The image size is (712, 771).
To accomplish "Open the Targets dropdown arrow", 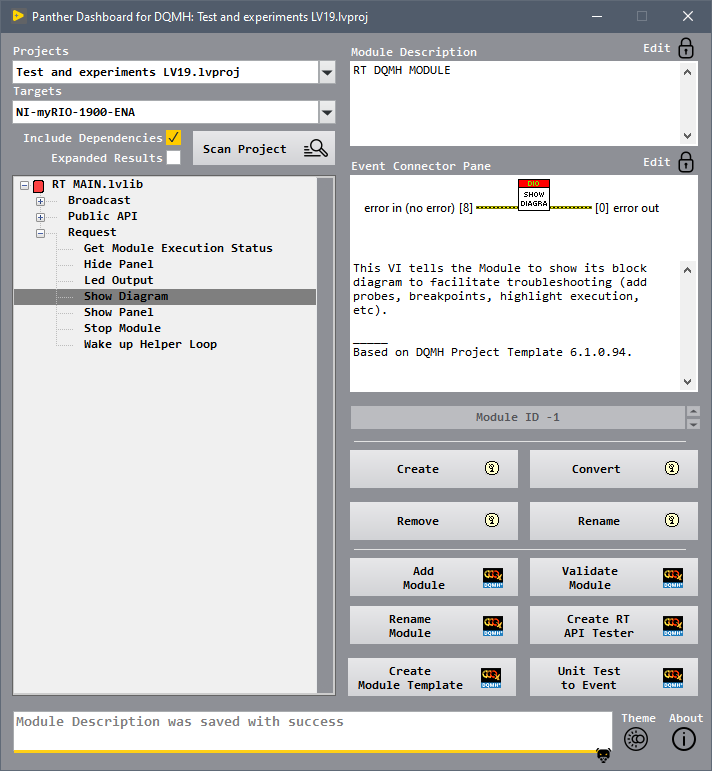I will 327,112.
